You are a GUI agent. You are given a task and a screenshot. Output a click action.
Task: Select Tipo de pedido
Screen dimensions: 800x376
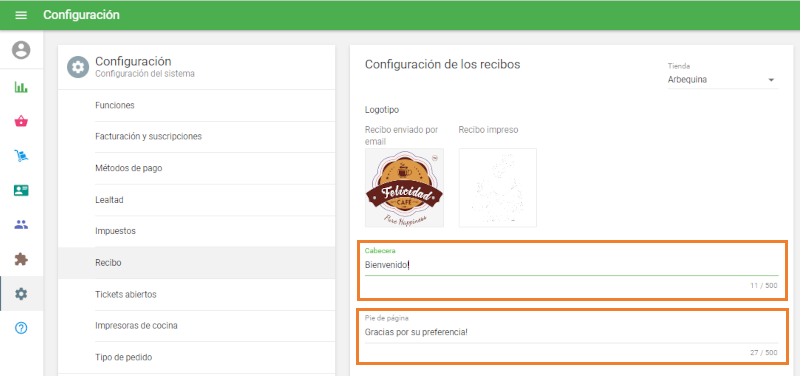(196, 357)
